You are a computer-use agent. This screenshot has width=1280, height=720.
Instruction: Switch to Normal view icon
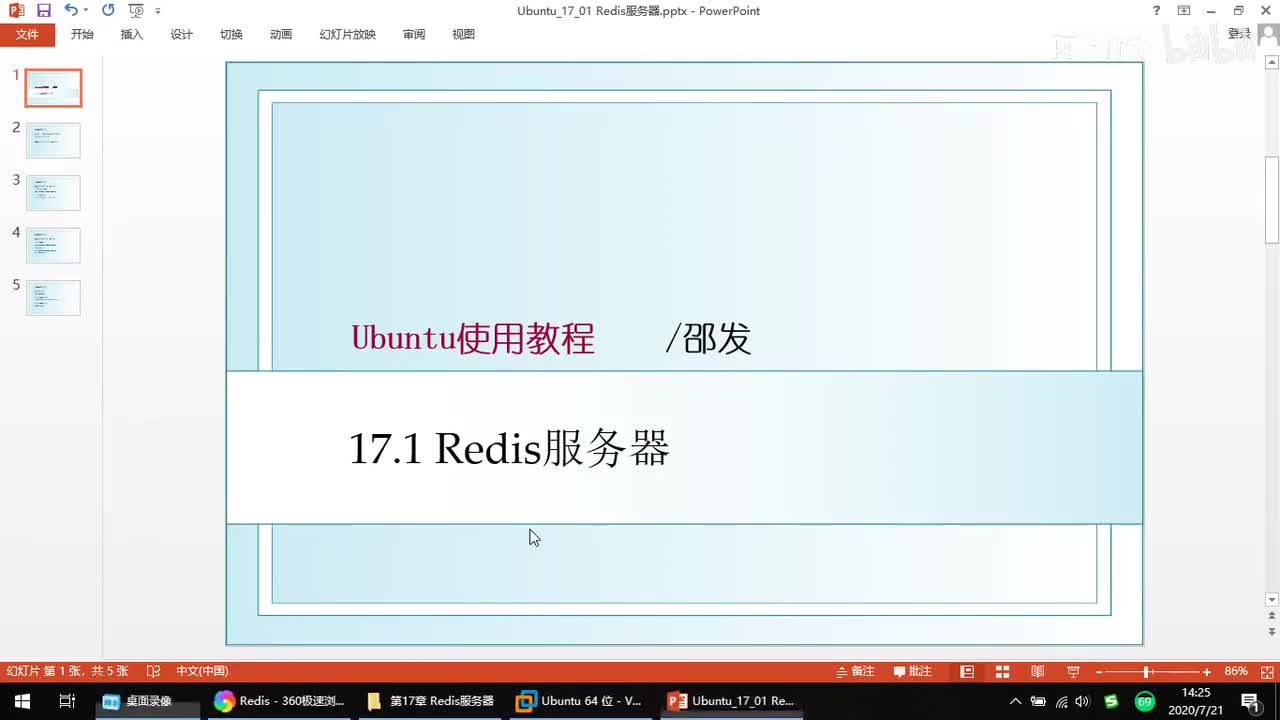click(967, 671)
